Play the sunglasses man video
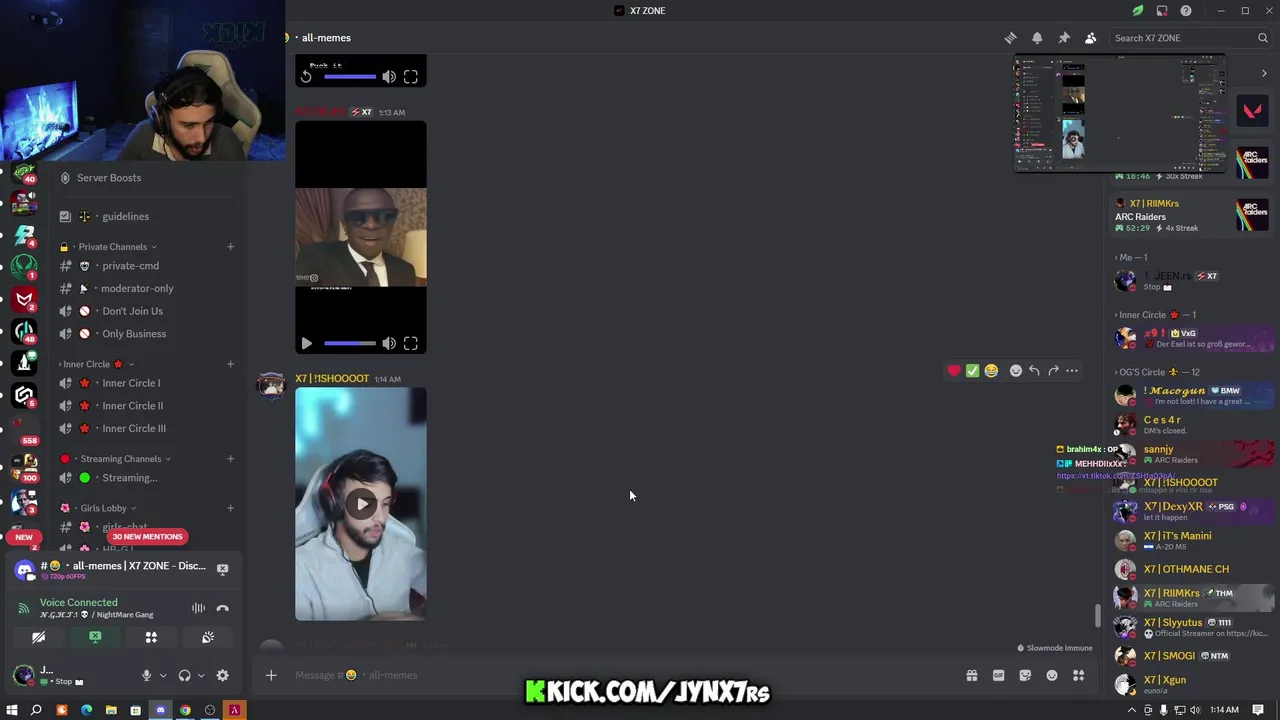 click(306, 344)
